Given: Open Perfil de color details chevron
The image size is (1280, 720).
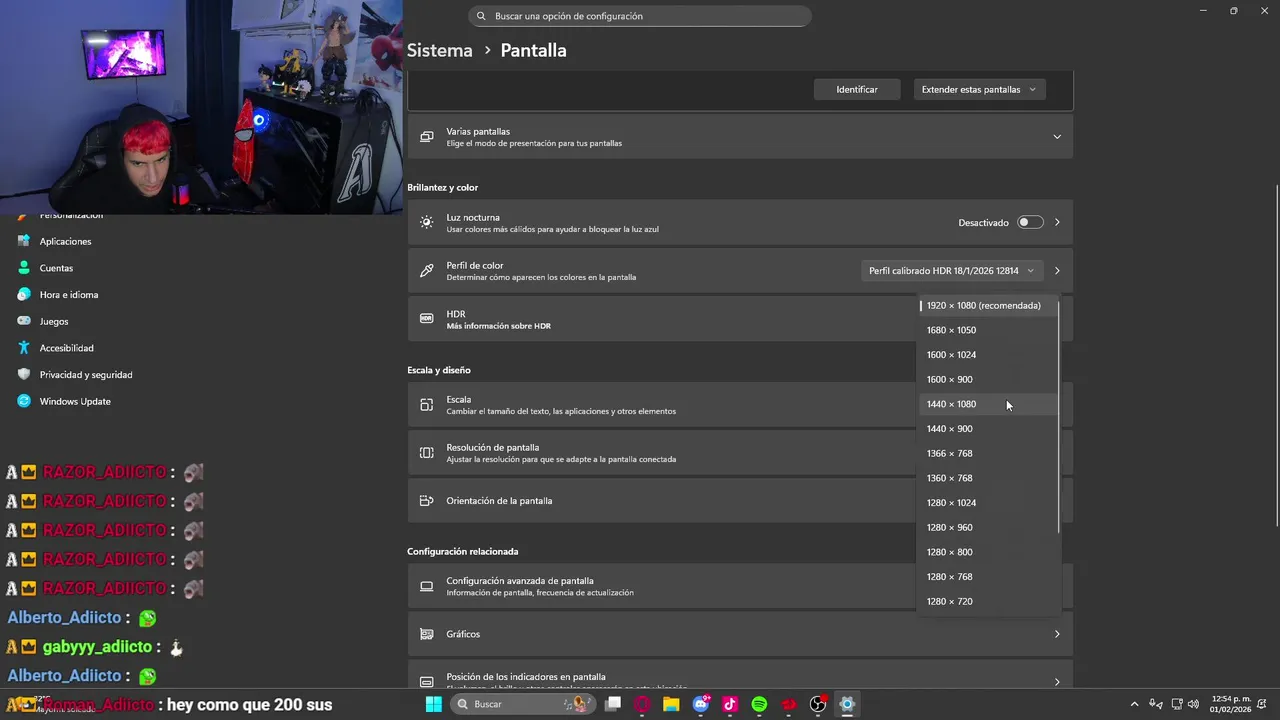Looking at the screenshot, I should (x=1057, y=270).
